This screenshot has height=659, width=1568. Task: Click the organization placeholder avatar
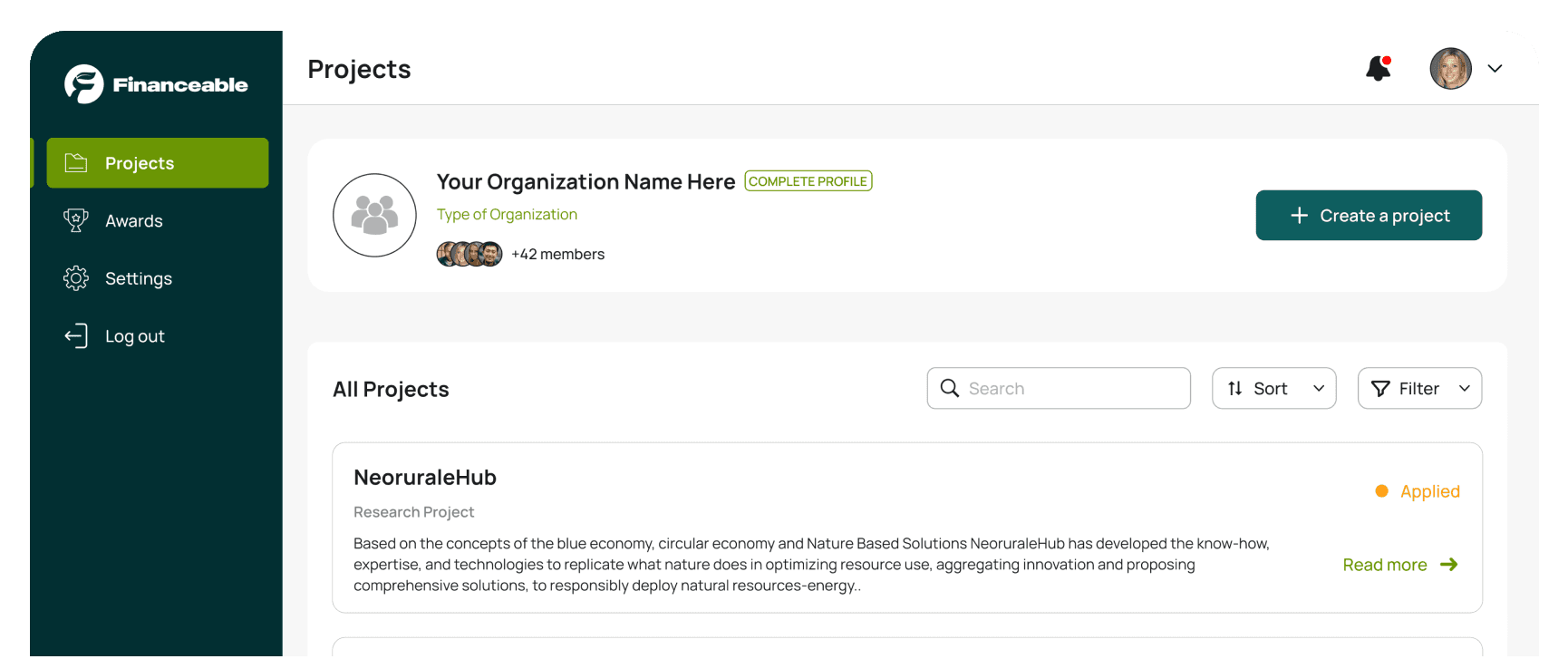pyautogui.click(x=374, y=216)
